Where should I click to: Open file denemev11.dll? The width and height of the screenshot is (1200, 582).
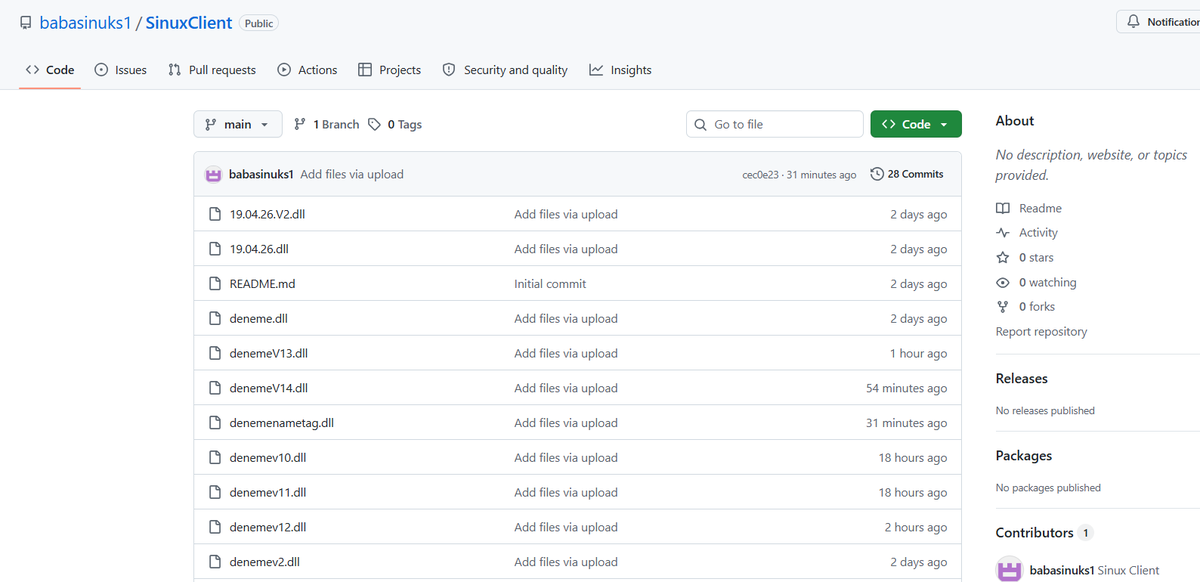[267, 493]
